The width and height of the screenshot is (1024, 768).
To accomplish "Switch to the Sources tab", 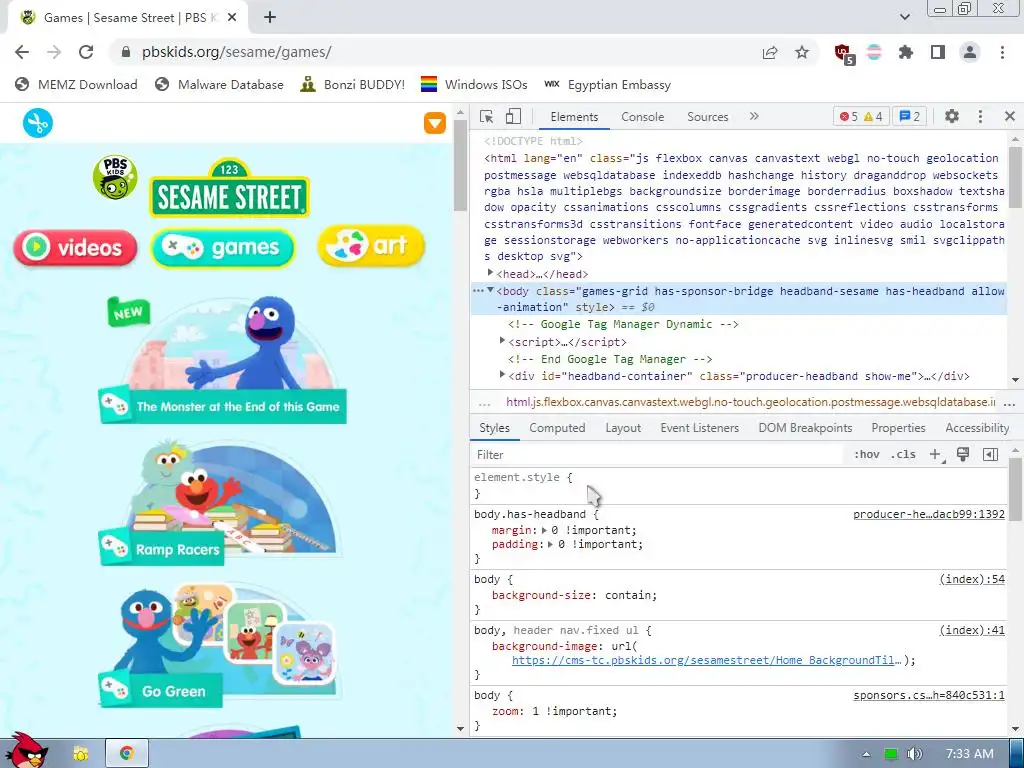I will pos(707,117).
